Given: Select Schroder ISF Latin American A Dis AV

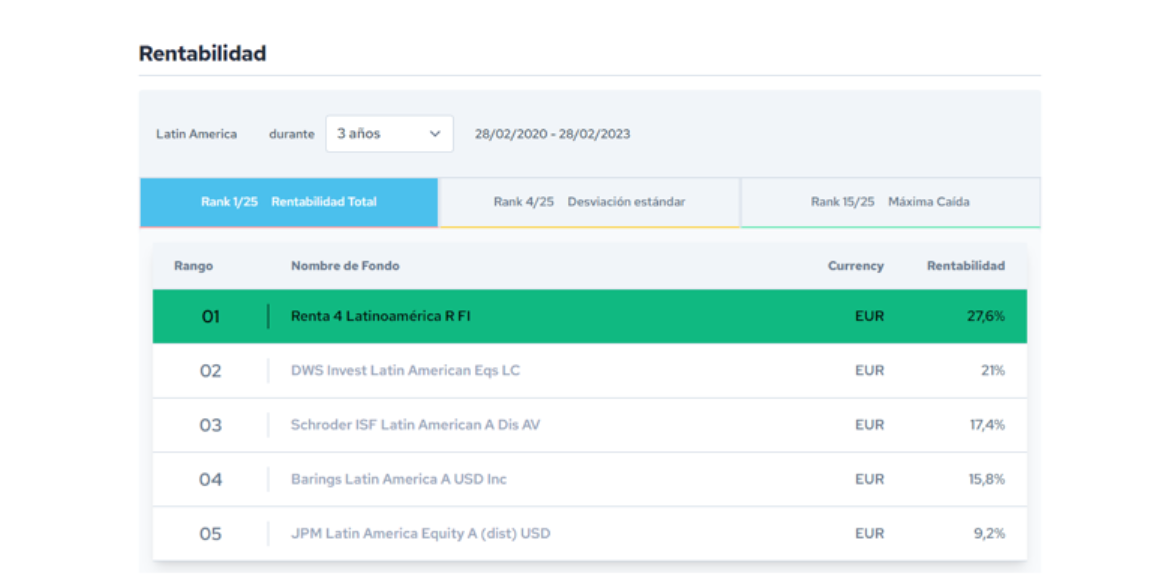Looking at the screenshot, I should 415,425.
